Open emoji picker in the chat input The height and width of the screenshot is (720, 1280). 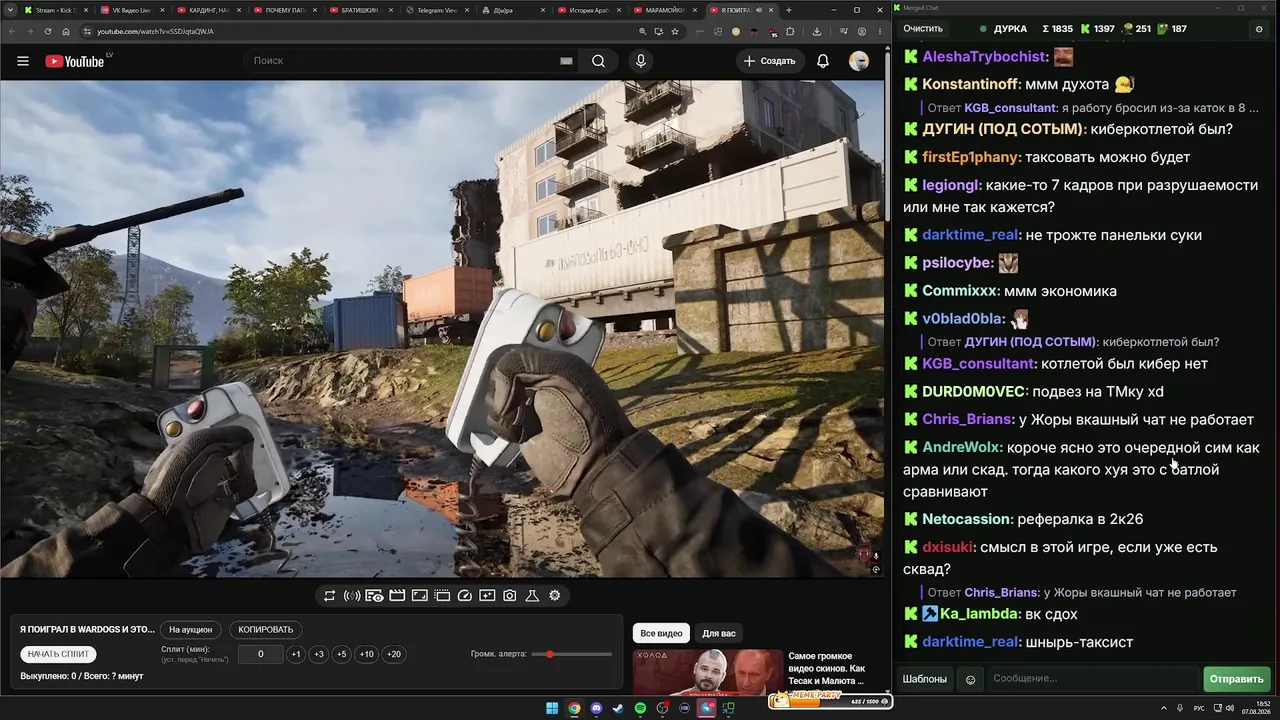click(x=970, y=679)
